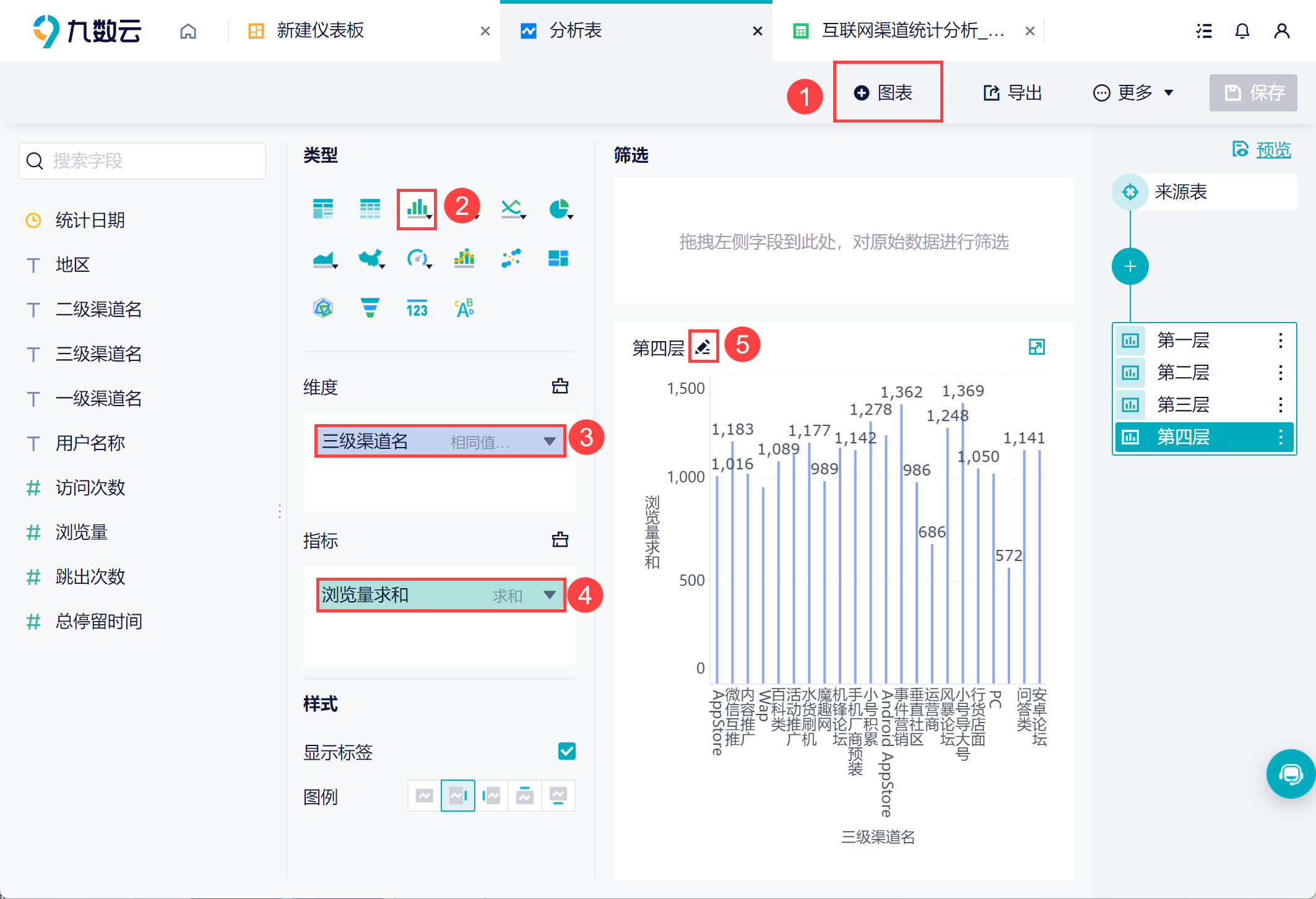Open the 预览 preview link
The height and width of the screenshot is (899, 1316).
1273,150
